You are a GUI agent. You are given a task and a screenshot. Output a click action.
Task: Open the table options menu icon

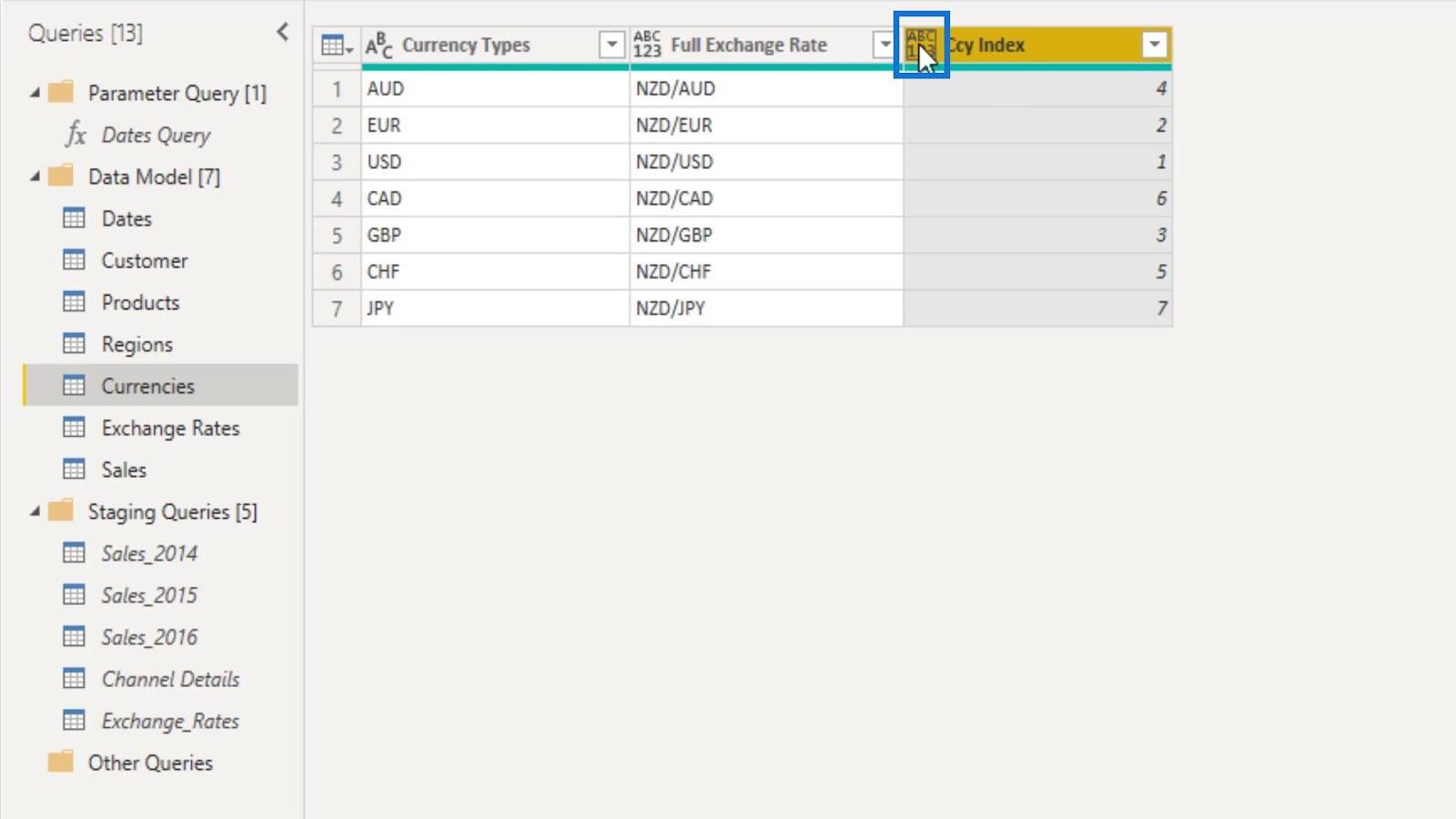point(337,45)
